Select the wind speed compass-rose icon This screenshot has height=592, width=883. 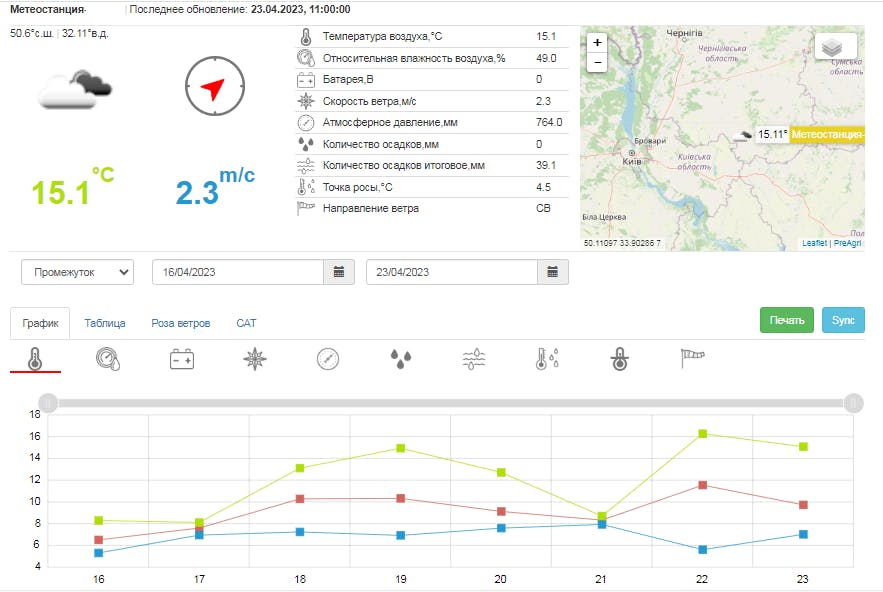254,359
